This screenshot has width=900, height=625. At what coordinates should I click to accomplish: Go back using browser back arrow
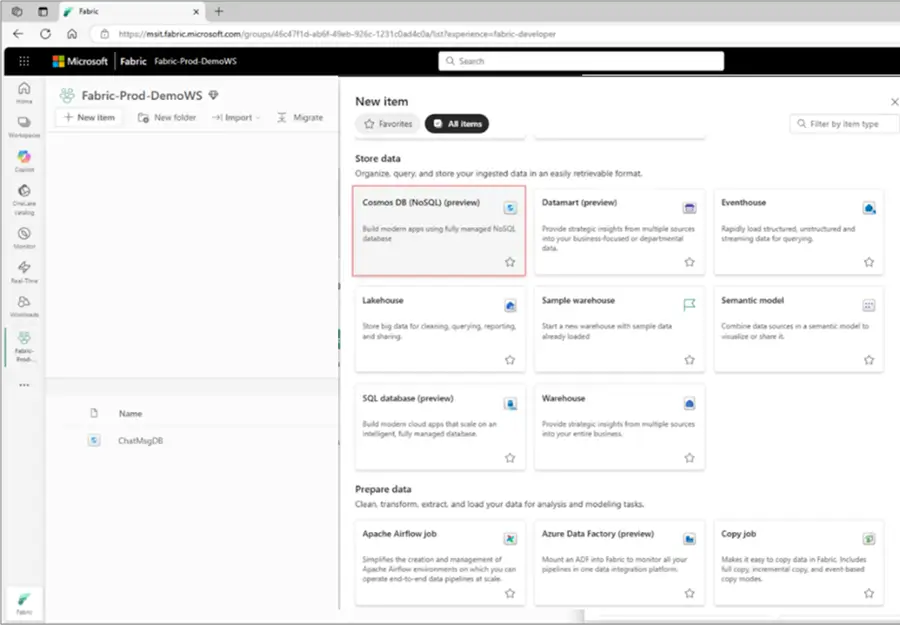click(18, 34)
